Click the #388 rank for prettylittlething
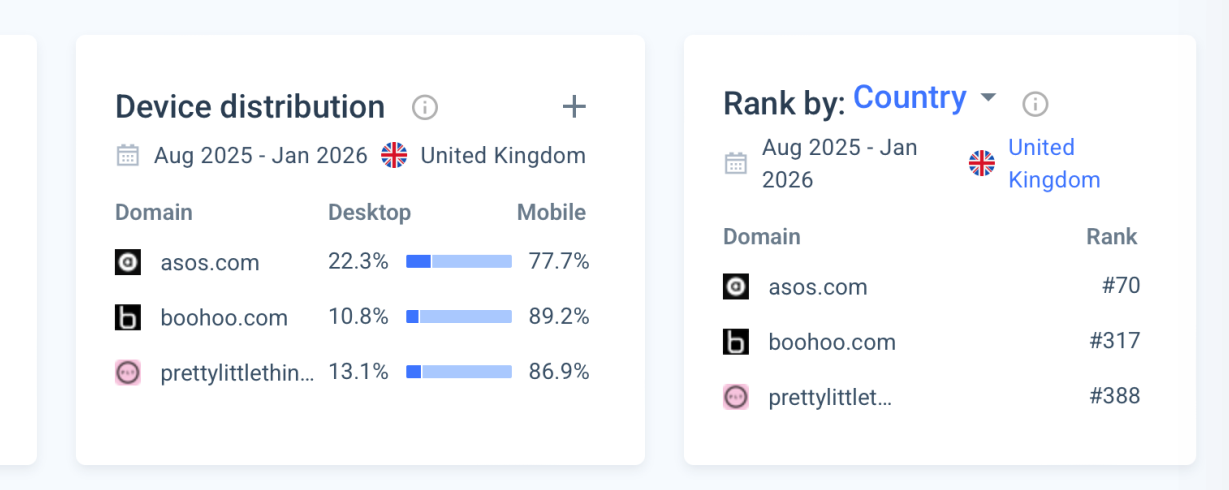 point(1114,396)
